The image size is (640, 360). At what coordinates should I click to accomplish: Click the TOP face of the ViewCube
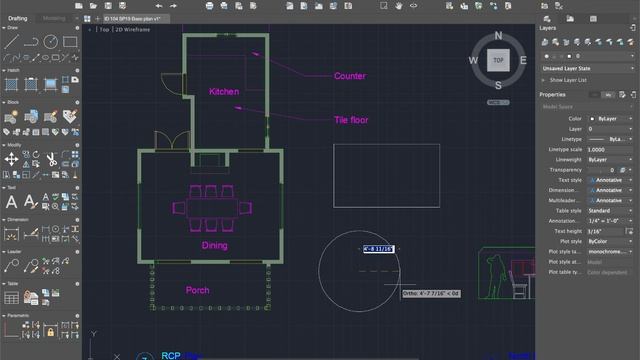tap(498, 60)
